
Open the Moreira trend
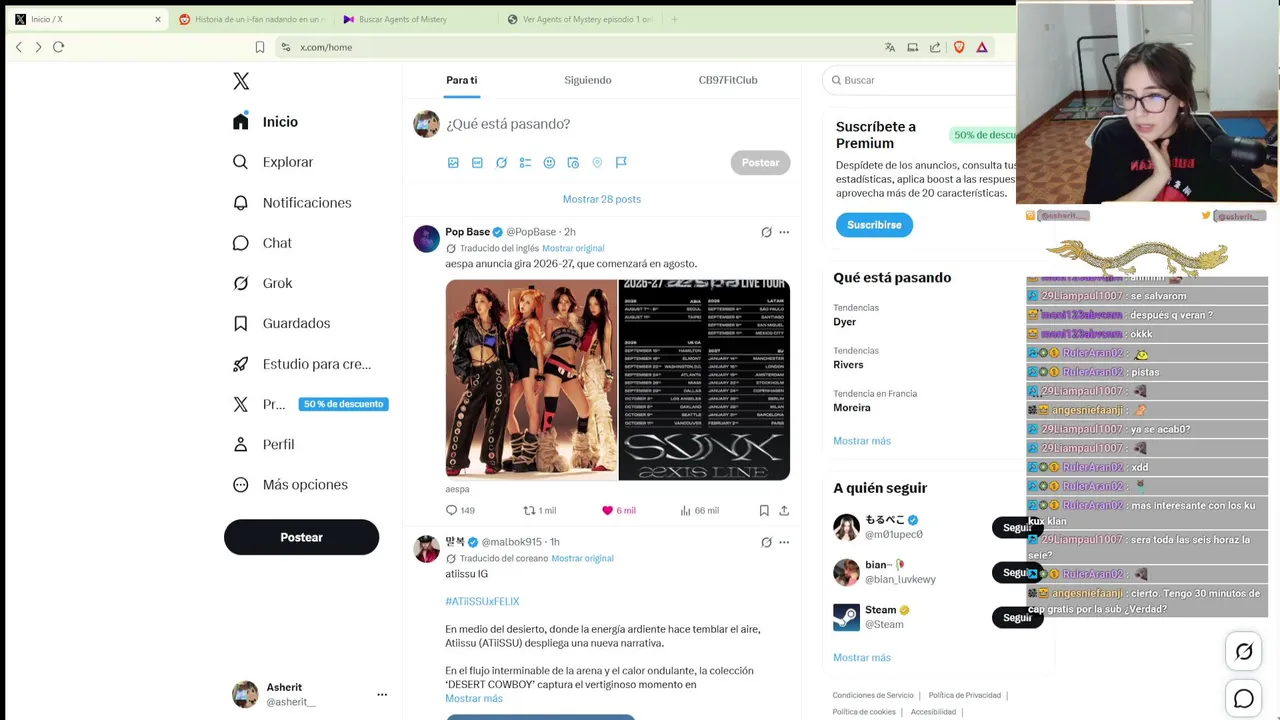tap(852, 408)
